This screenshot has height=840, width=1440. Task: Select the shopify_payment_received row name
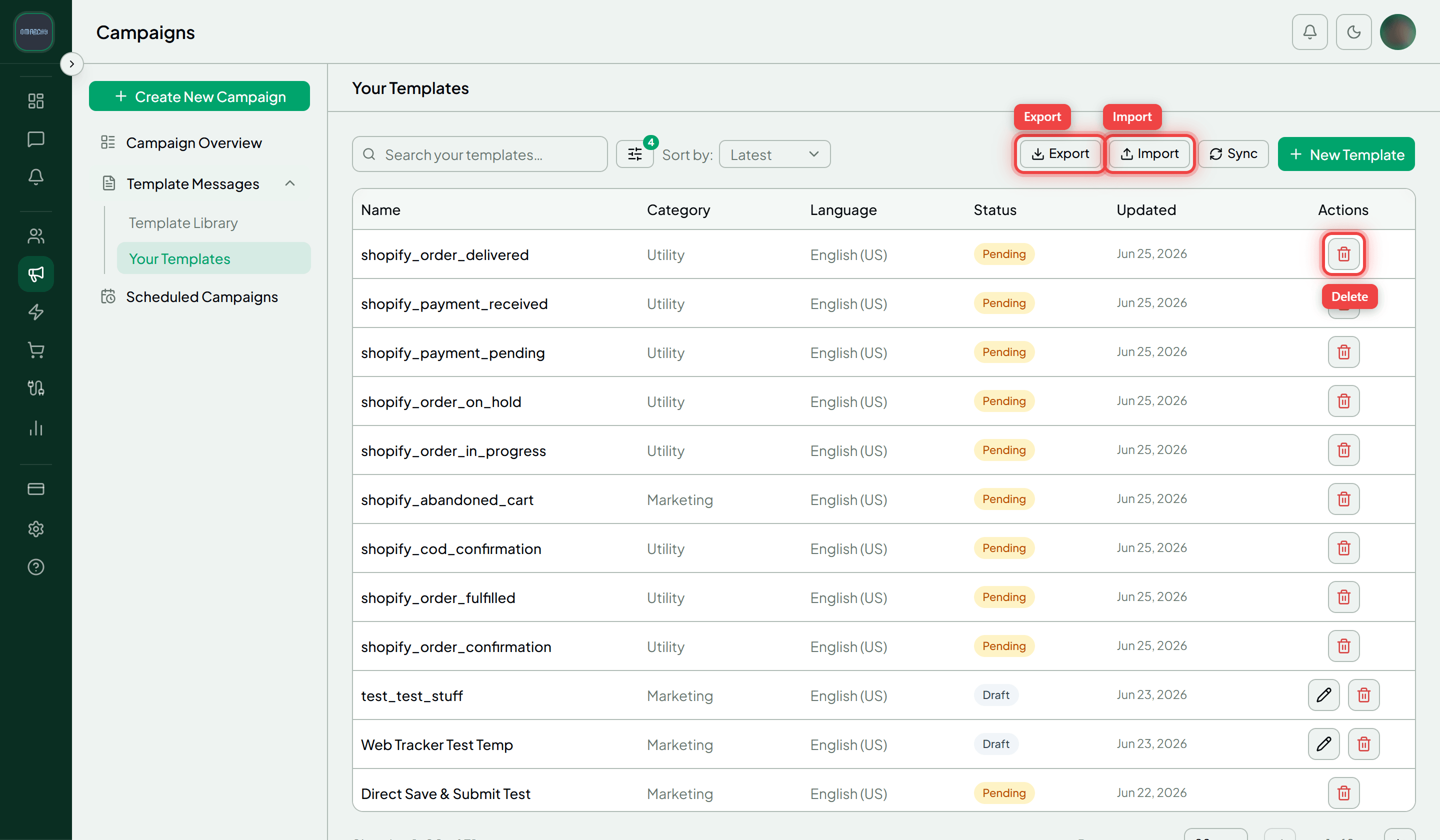pyautogui.click(x=454, y=303)
